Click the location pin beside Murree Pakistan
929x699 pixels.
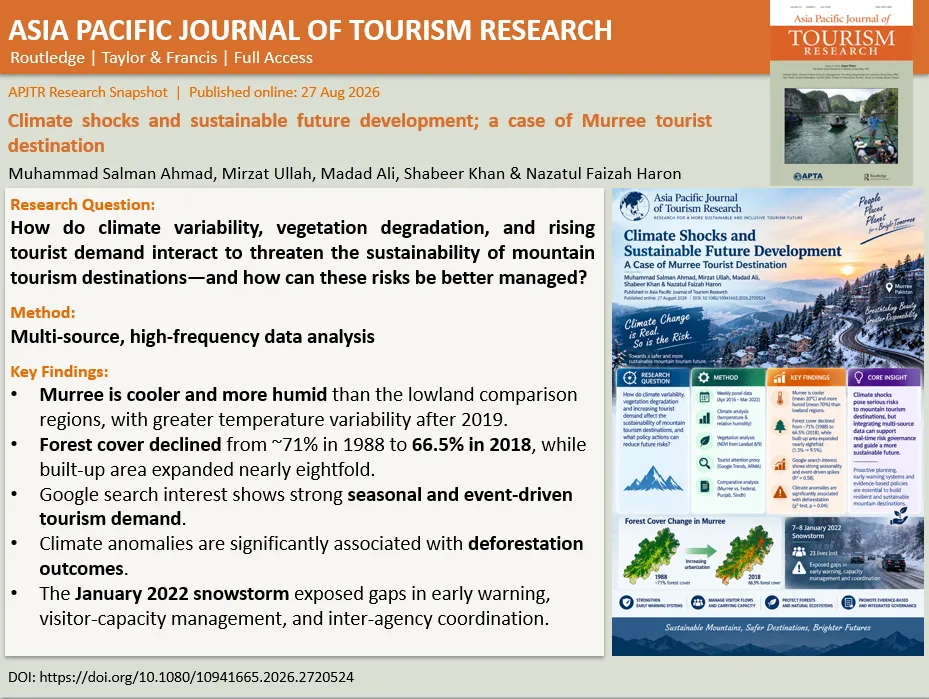tap(889, 287)
